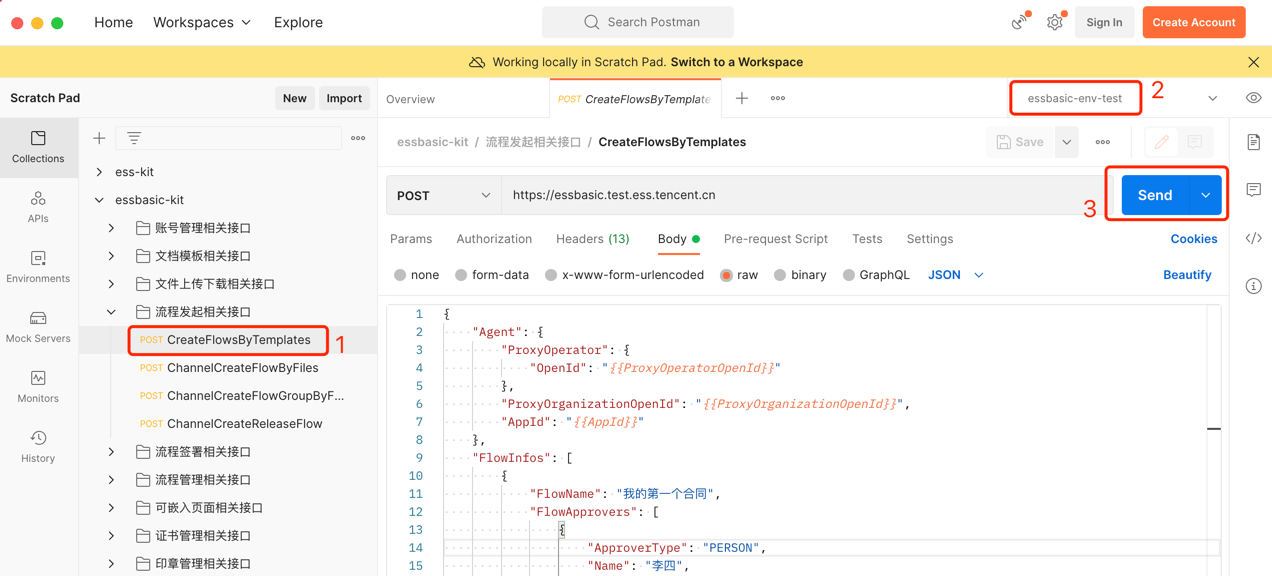1272x576 pixels.
Task: Open the Mock Servers sidebar panel
Action: [x=38, y=327]
